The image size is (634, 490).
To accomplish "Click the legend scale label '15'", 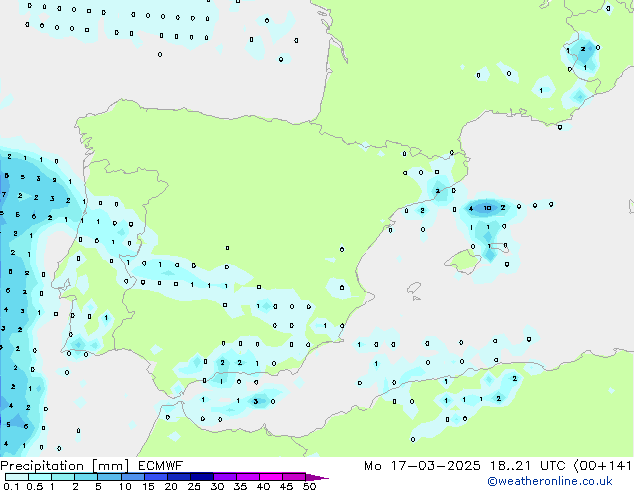I will point(148,486).
